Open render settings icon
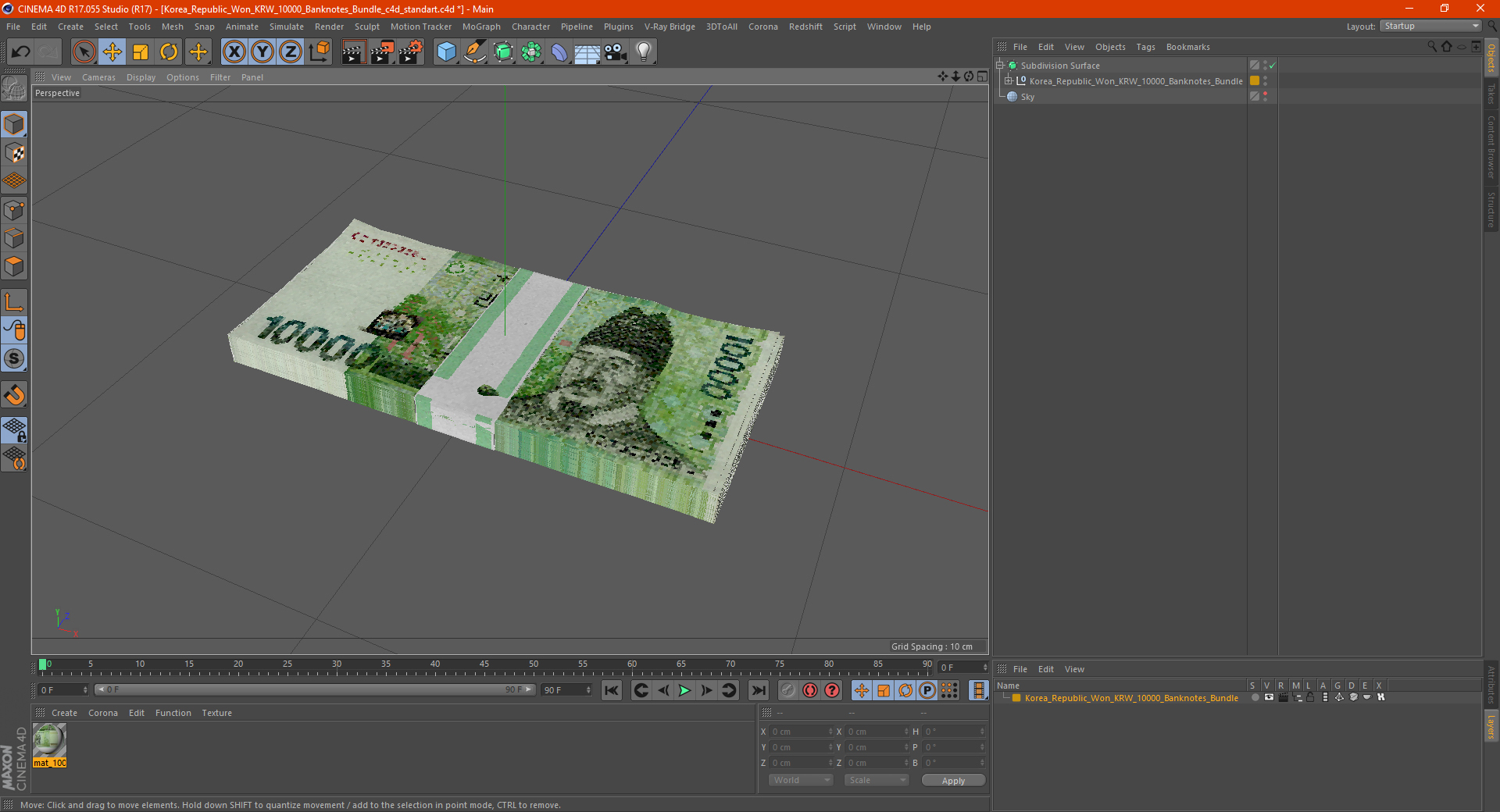This screenshot has height=812, width=1500. (410, 52)
